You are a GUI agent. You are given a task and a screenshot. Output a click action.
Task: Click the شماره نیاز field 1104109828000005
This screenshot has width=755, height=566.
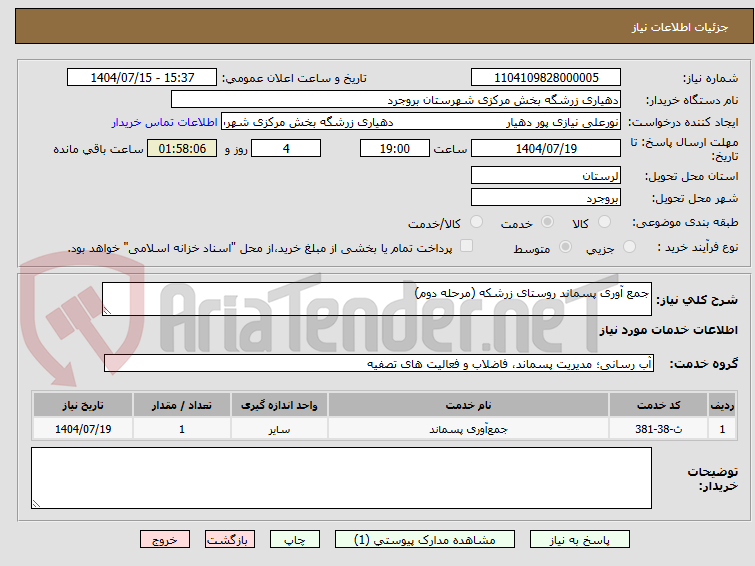546,78
